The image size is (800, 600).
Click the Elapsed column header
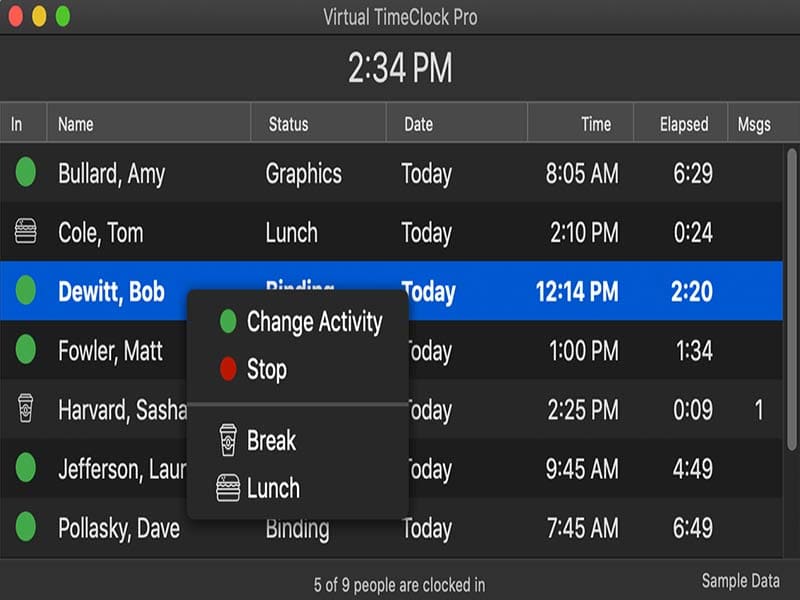coord(681,123)
